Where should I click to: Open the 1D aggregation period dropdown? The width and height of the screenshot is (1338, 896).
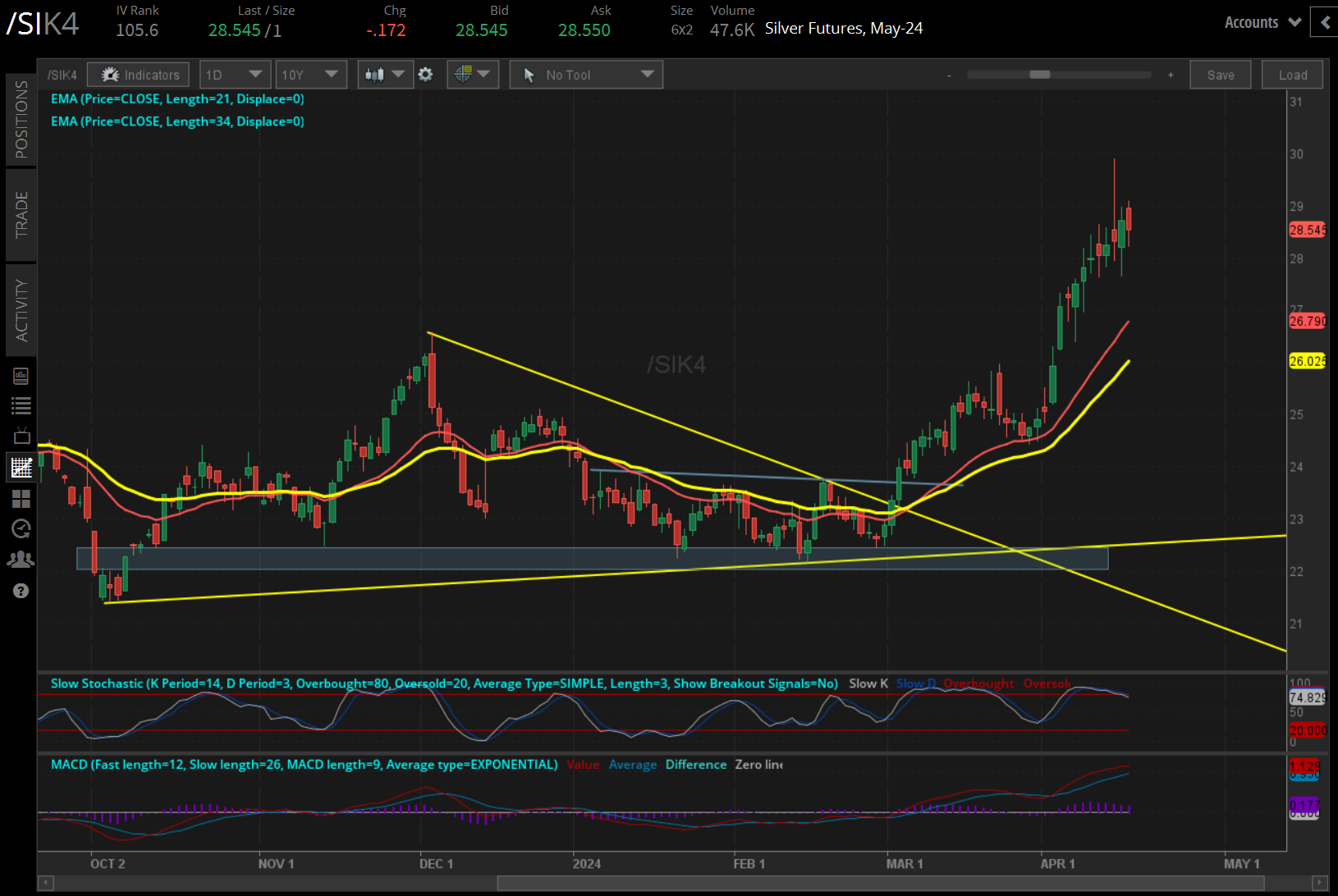point(234,75)
